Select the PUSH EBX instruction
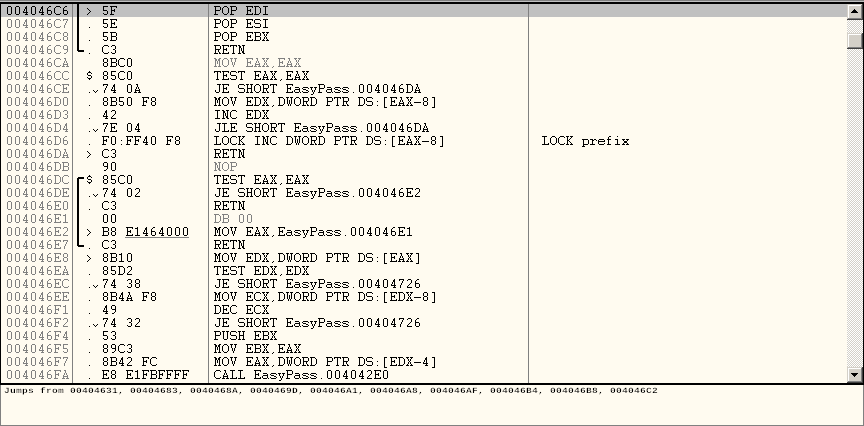Screen dimensions: 864x426 (x=245, y=336)
